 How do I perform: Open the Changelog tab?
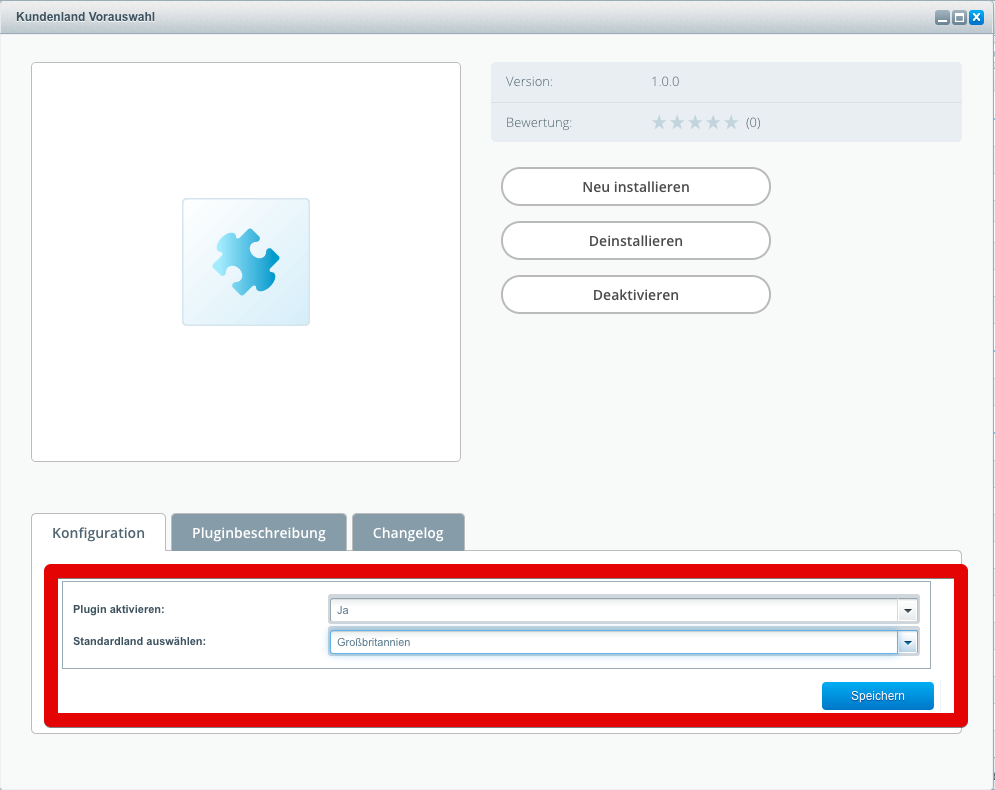(408, 532)
